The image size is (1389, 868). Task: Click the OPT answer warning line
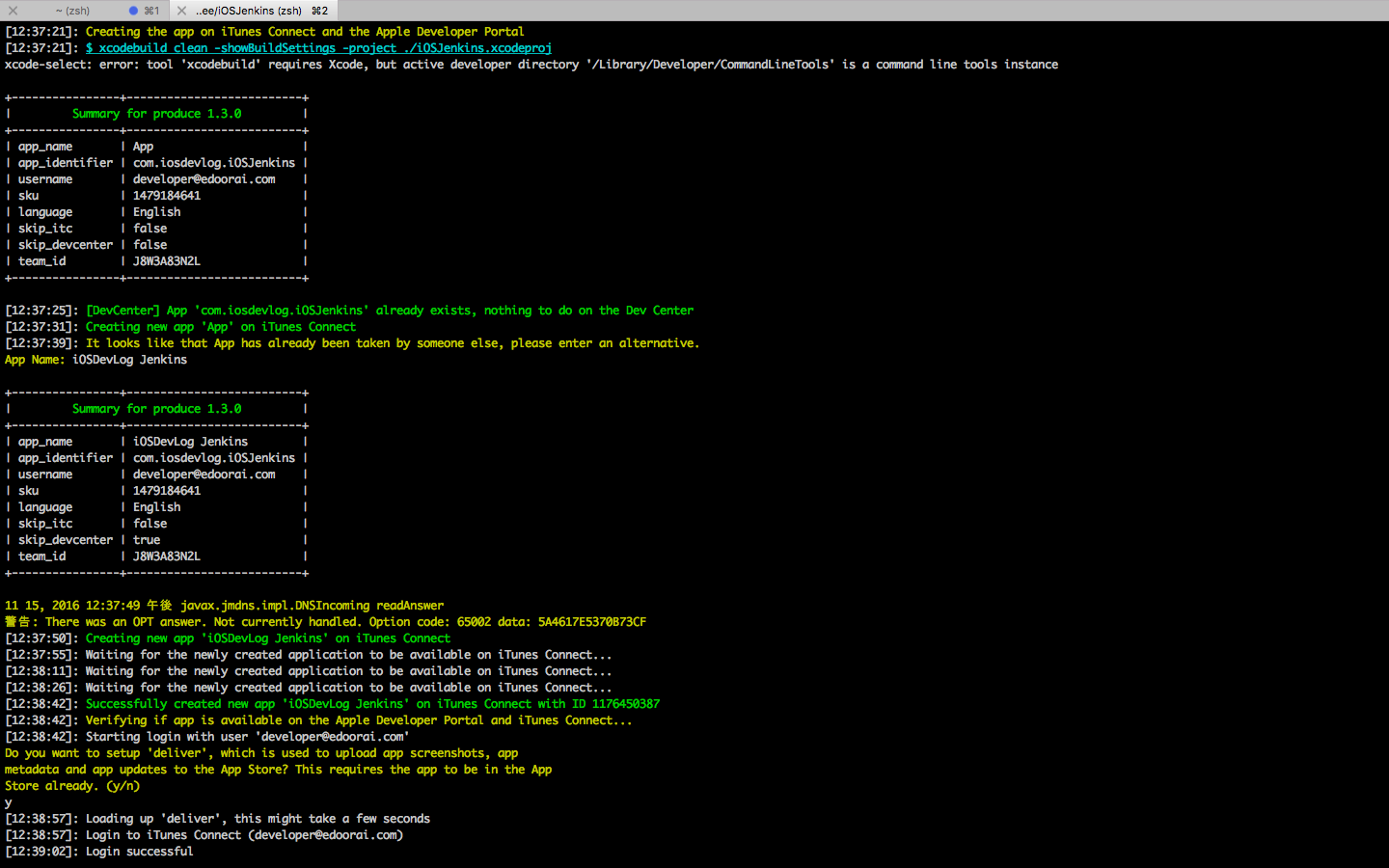pos(325,622)
